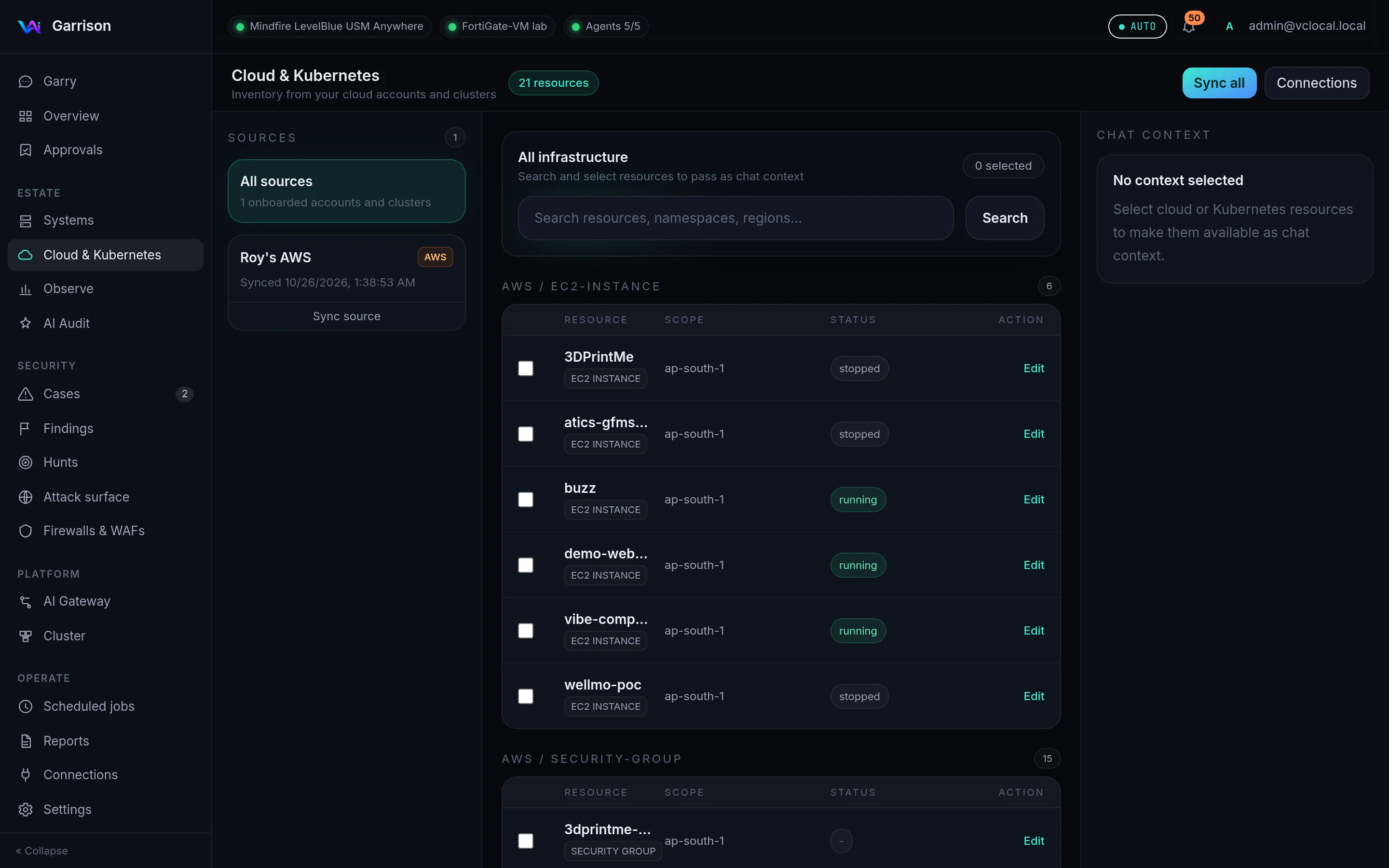Screen dimensions: 1389x868
Task: Check the atics-gfms instance checkbox
Action: point(525,434)
